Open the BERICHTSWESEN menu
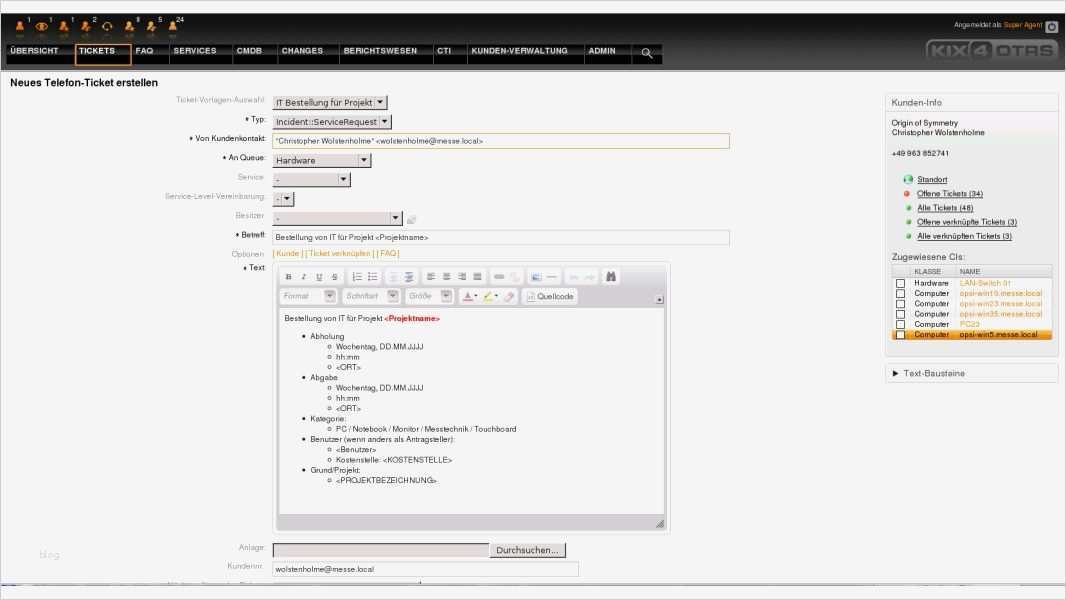Image resolution: width=1066 pixels, height=600 pixels. click(380, 51)
